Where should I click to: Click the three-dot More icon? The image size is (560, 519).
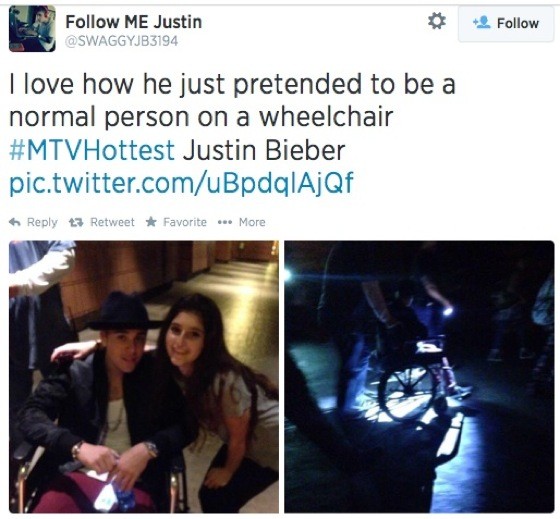tap(225, 223)
